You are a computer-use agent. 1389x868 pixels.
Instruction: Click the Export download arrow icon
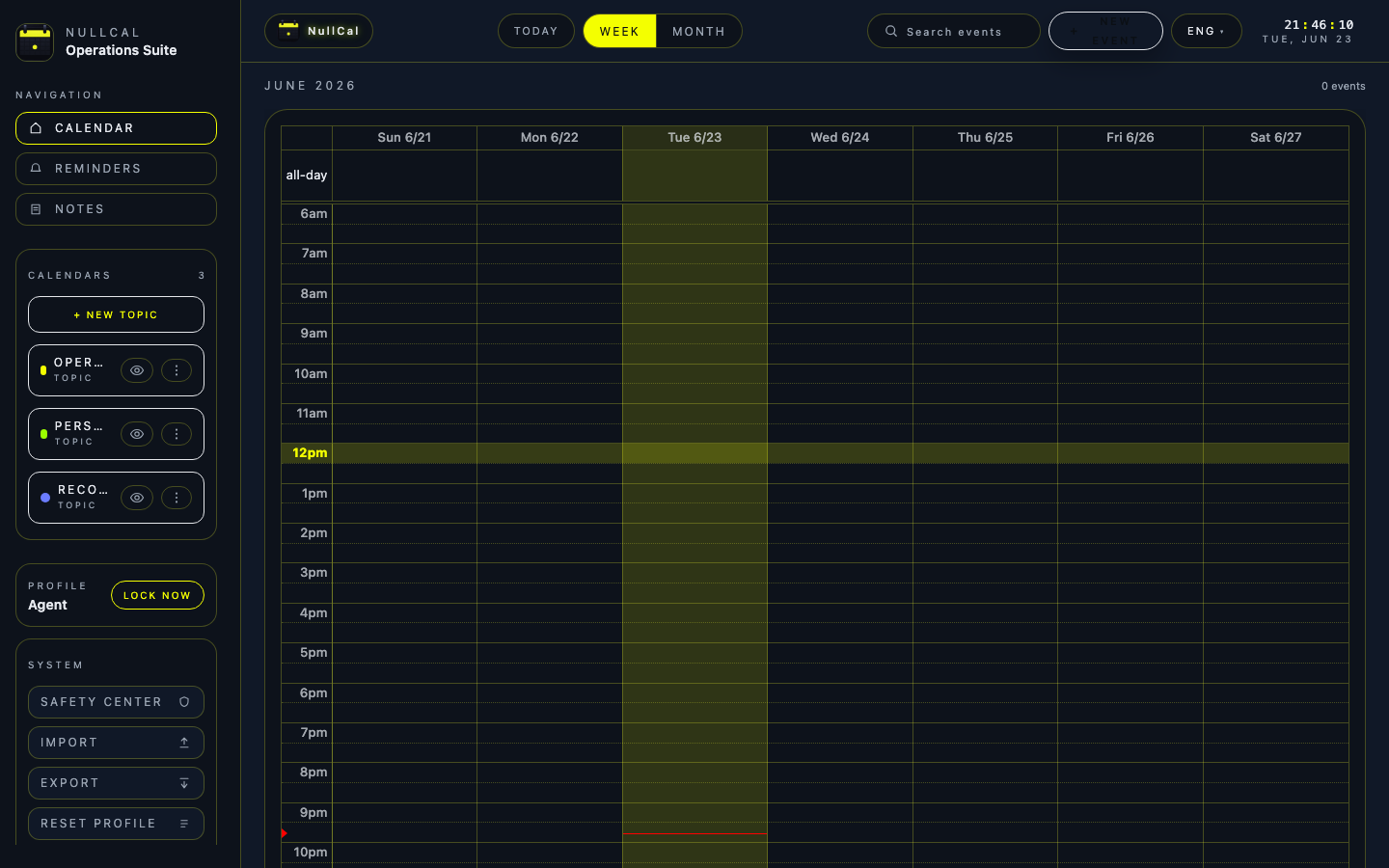click(x=184, y=783)
